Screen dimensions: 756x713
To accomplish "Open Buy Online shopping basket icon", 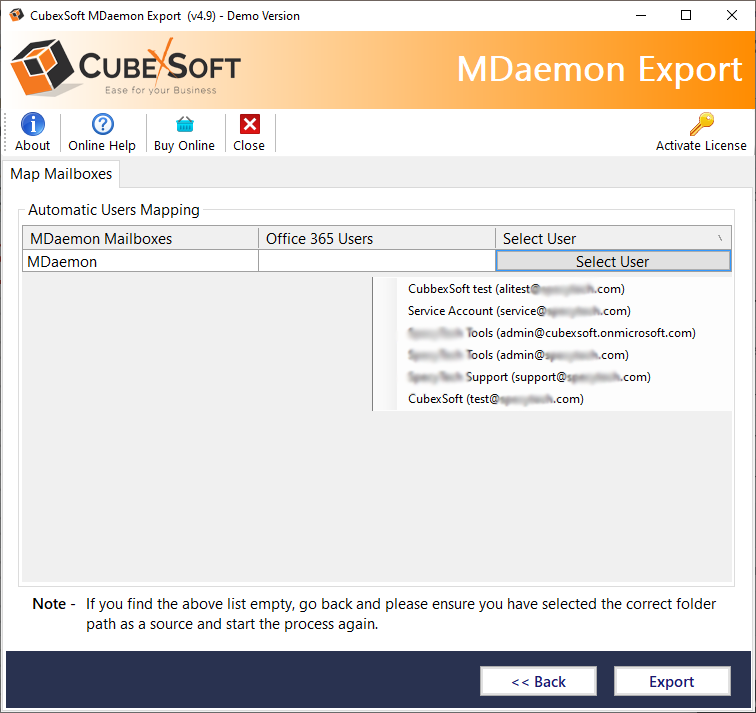I will point(184,124).
